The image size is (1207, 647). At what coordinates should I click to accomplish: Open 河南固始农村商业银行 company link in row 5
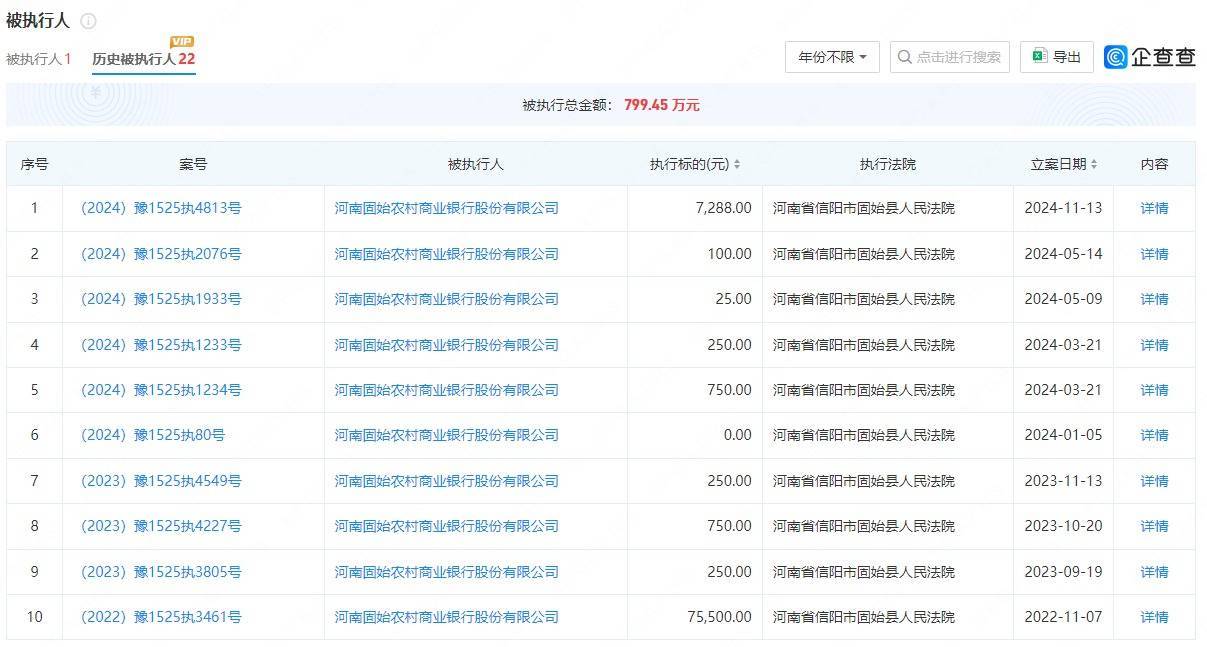coord(447,390)
